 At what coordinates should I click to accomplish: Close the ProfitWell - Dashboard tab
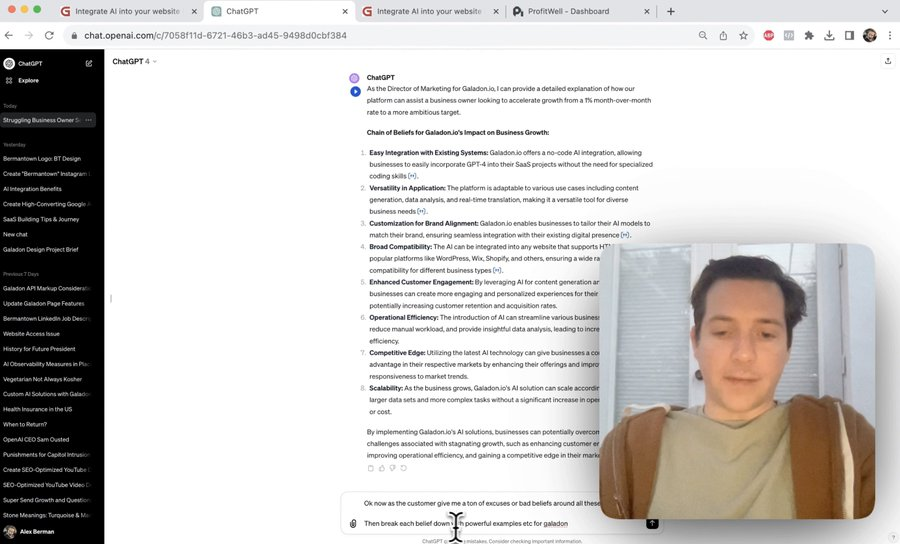click(647, 11)
